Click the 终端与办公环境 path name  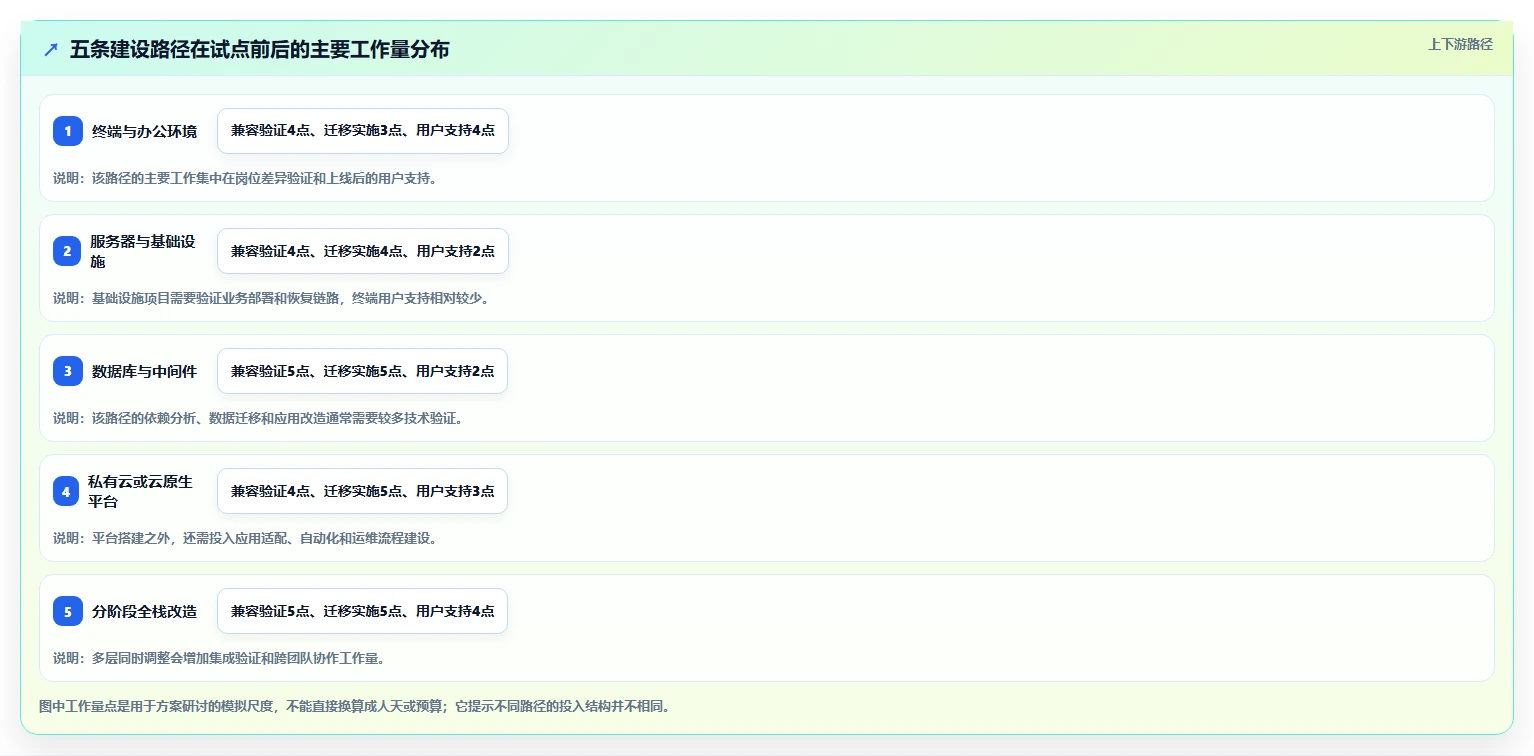145,131
